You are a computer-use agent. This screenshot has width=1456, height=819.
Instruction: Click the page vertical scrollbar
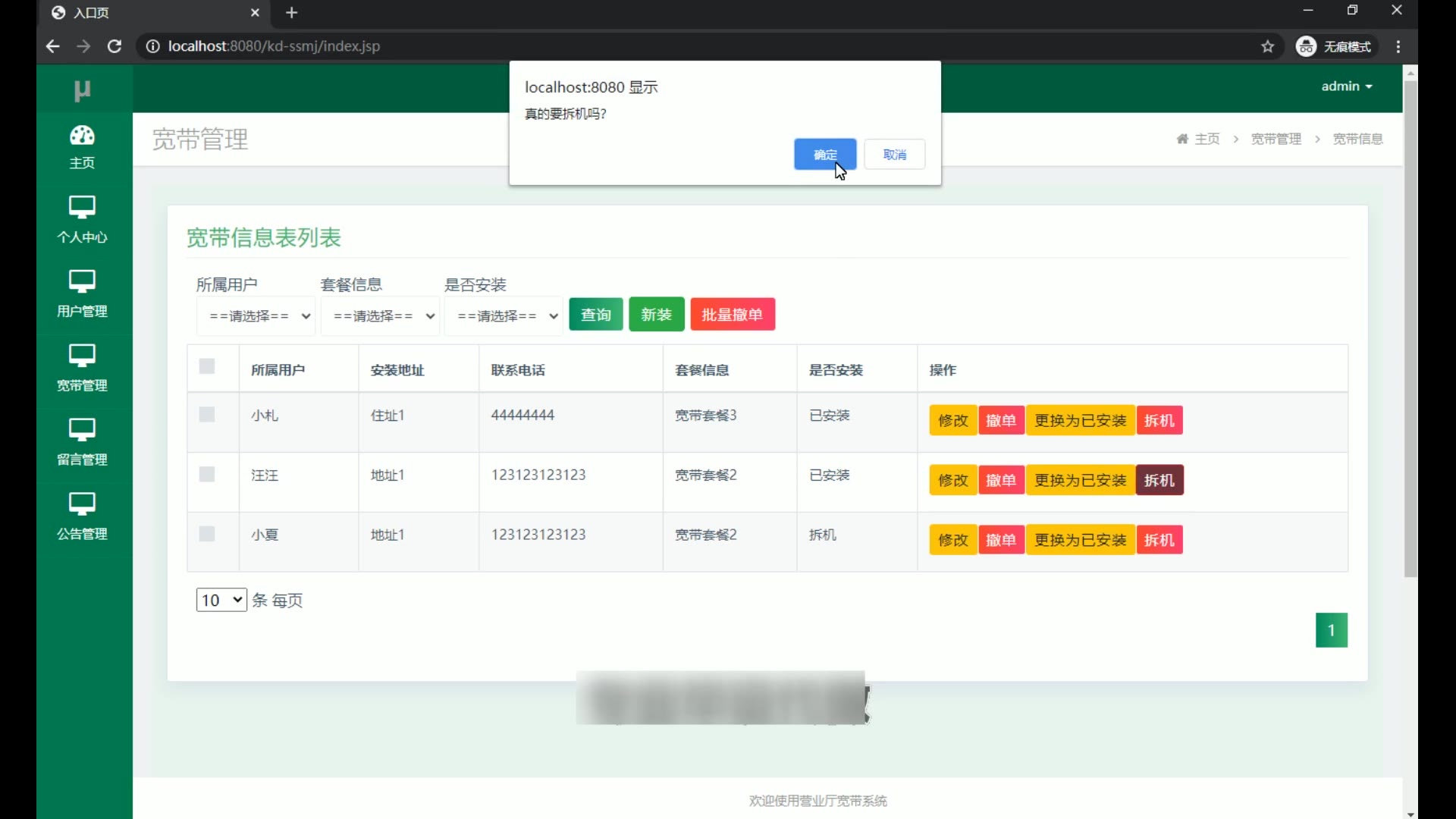(1410, 326)
